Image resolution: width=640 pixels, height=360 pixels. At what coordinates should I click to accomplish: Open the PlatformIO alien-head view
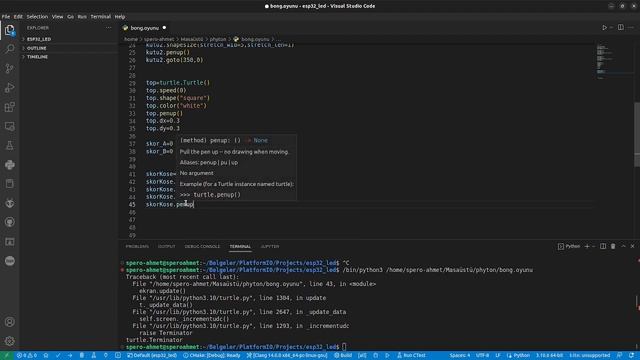9,203
